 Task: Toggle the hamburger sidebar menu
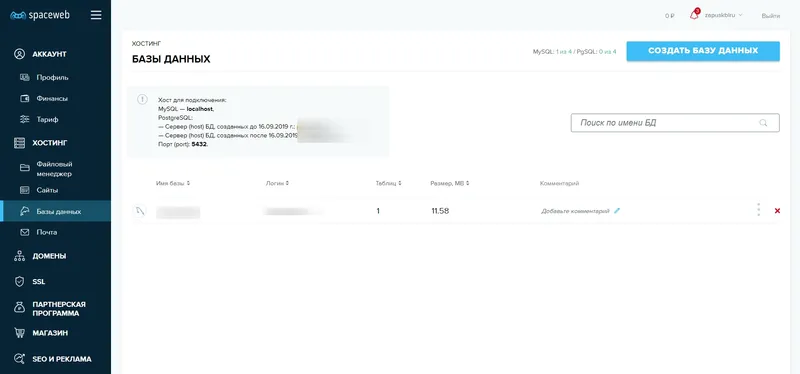[96, 15]
